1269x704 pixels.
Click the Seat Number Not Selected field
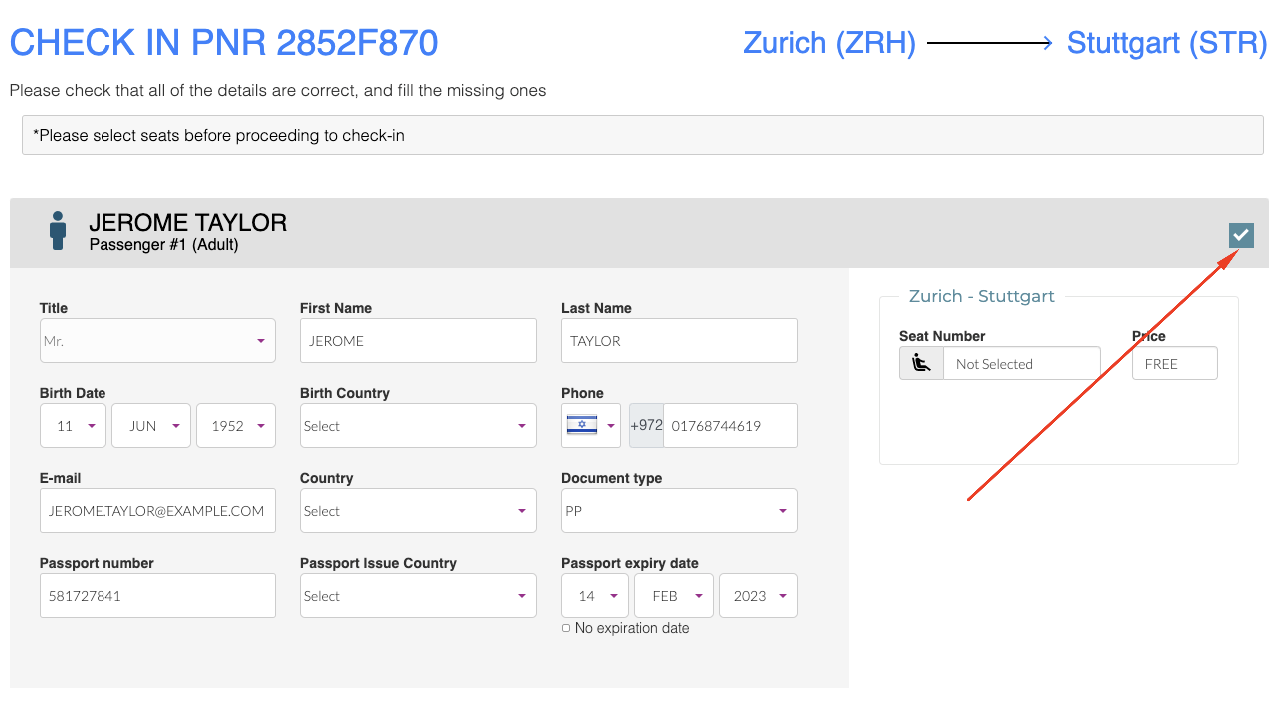(1022, 363)
